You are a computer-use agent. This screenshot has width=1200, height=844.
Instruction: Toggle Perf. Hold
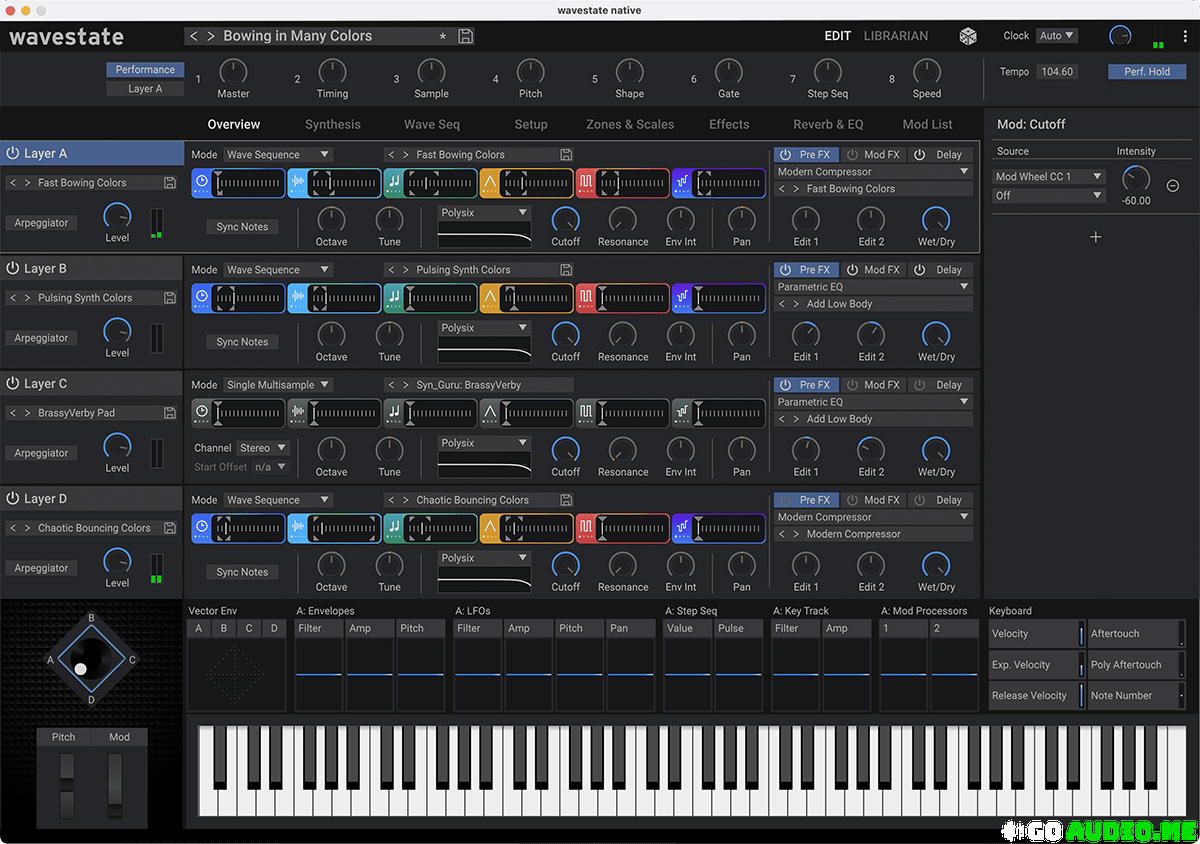tap(1146, 72)
